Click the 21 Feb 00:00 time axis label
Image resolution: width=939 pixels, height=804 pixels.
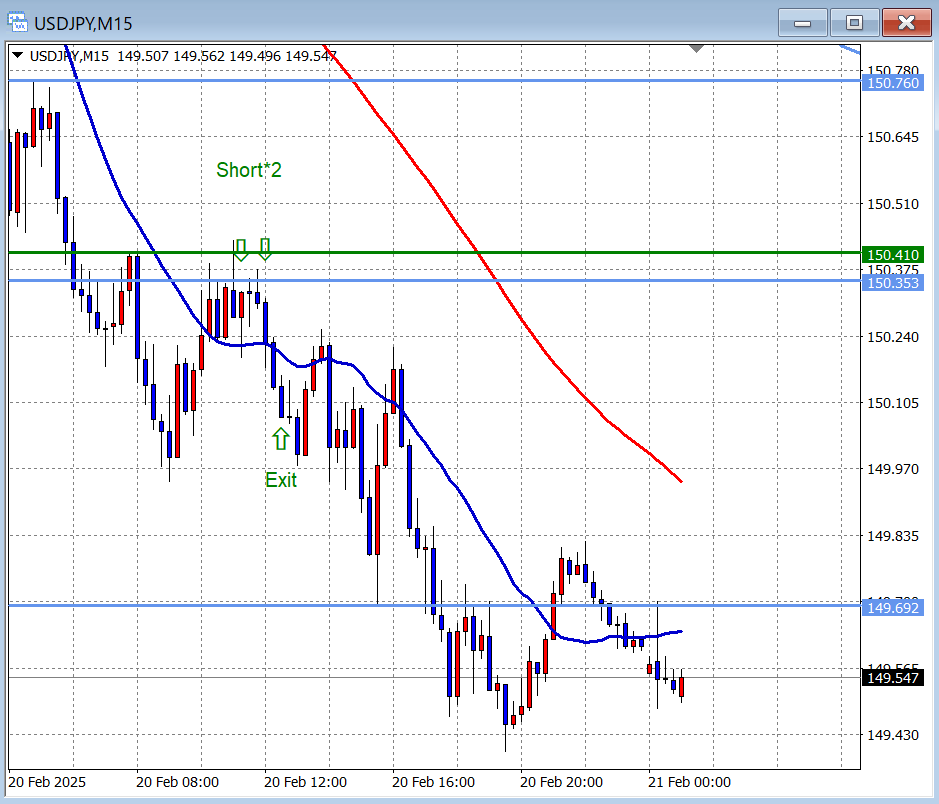tap(689, 782)
